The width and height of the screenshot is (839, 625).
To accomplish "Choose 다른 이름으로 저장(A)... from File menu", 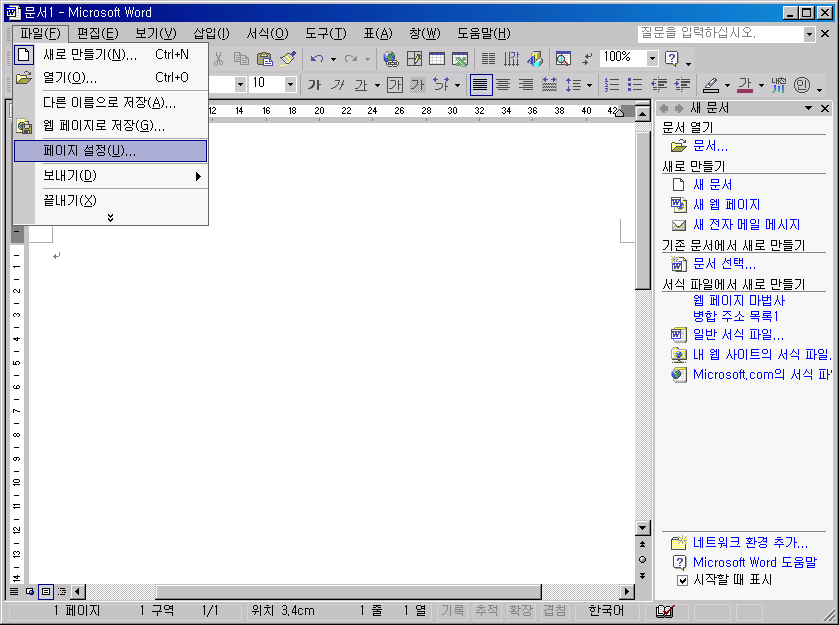I will coord(110,103).
